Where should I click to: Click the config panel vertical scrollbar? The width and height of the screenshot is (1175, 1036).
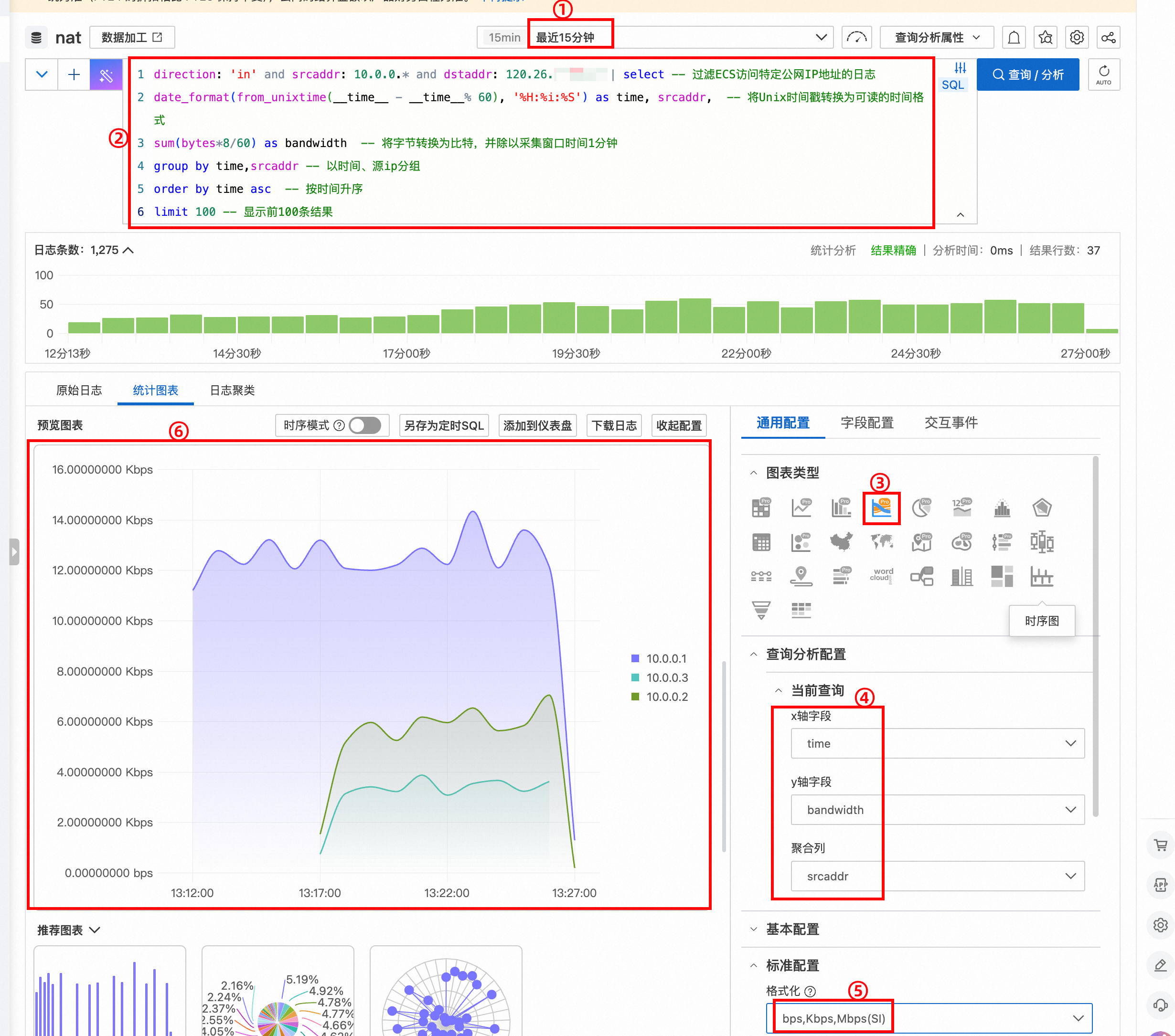coord(1096,636)
